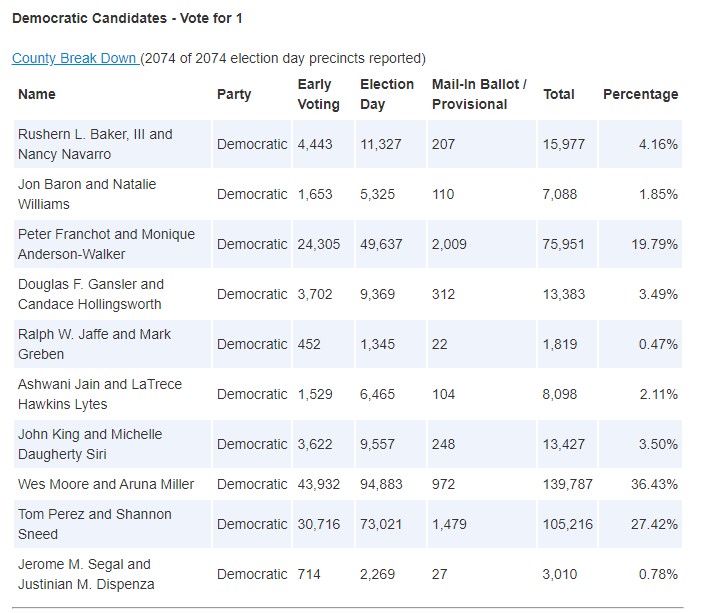
Task: Select the Wes Moore and Aruna Miller name
Action: pos(106,484)
